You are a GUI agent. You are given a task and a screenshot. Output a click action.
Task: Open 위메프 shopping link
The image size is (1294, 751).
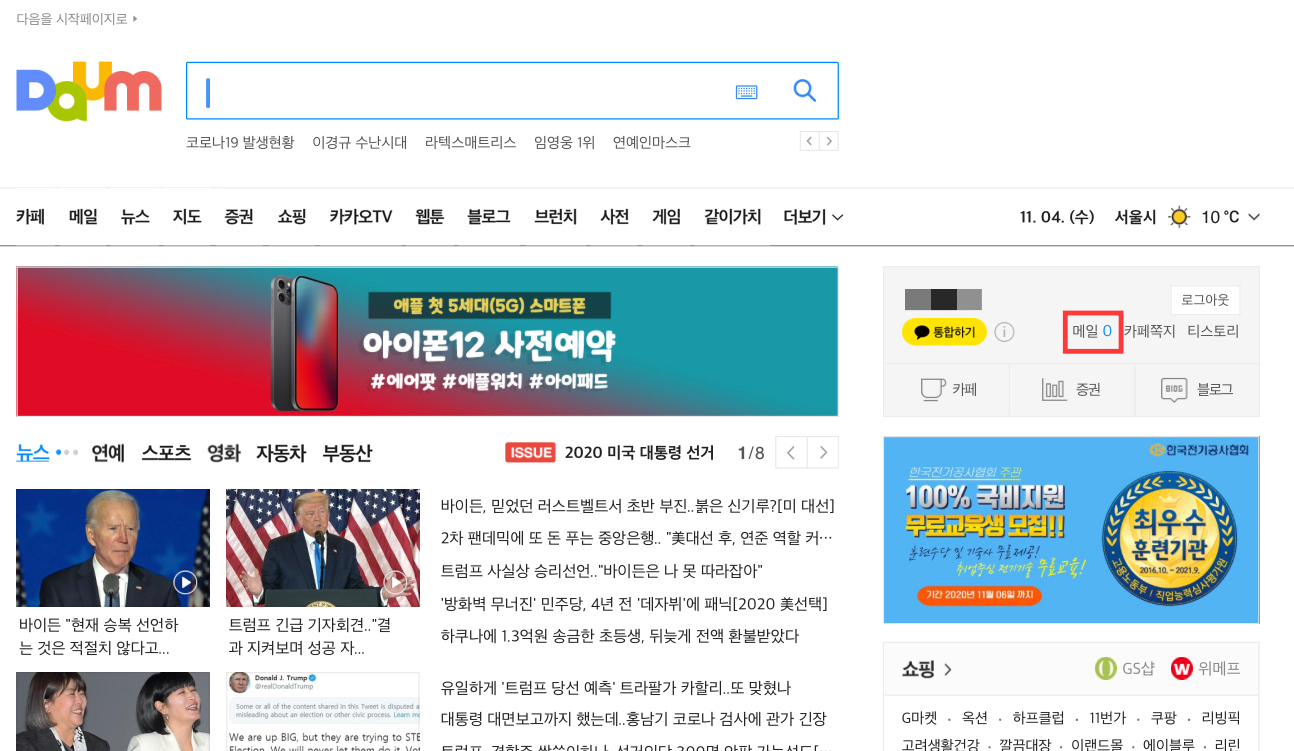pos(1205,668)
